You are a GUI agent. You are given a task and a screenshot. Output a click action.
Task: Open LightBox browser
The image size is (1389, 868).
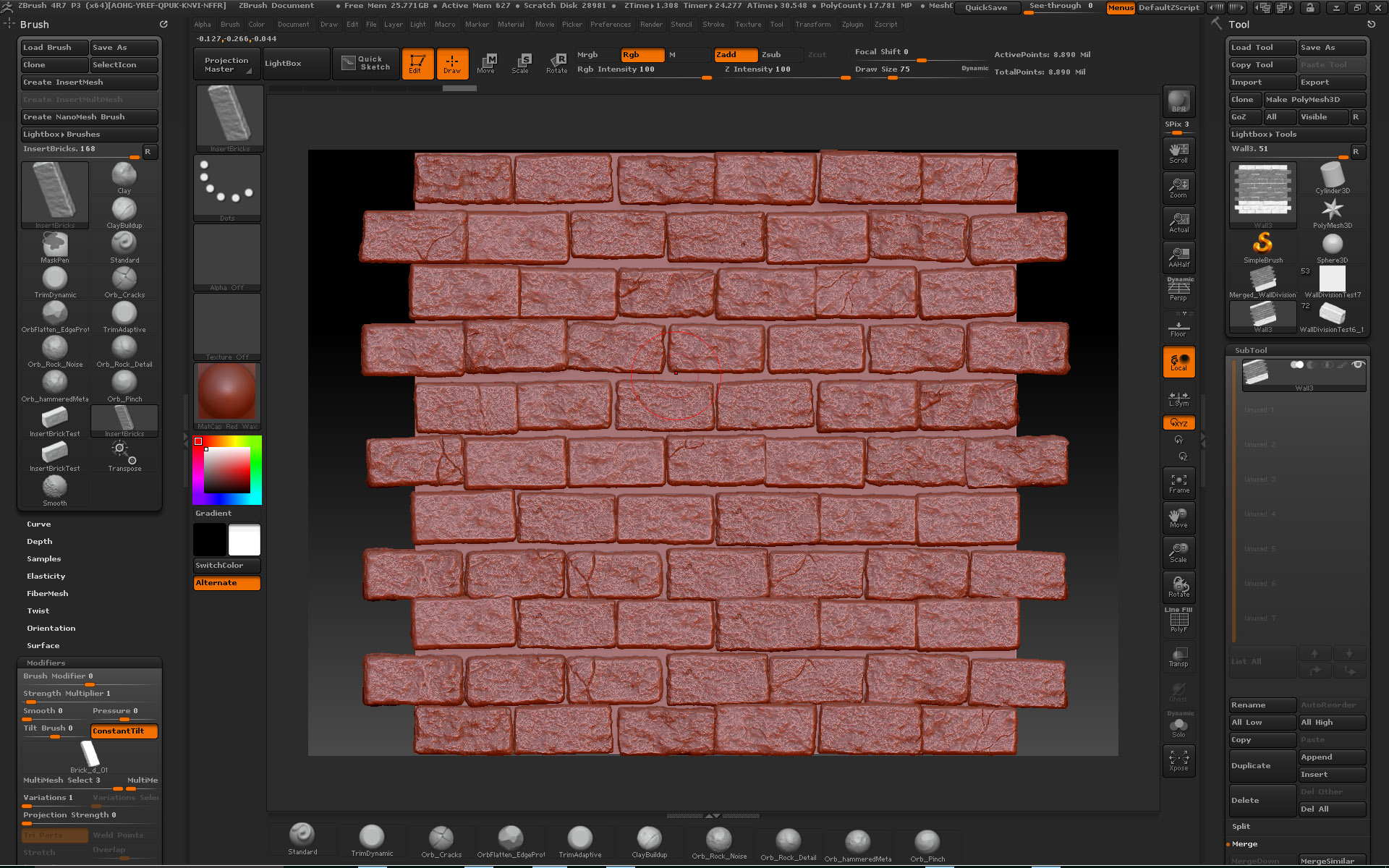[296, 64]
